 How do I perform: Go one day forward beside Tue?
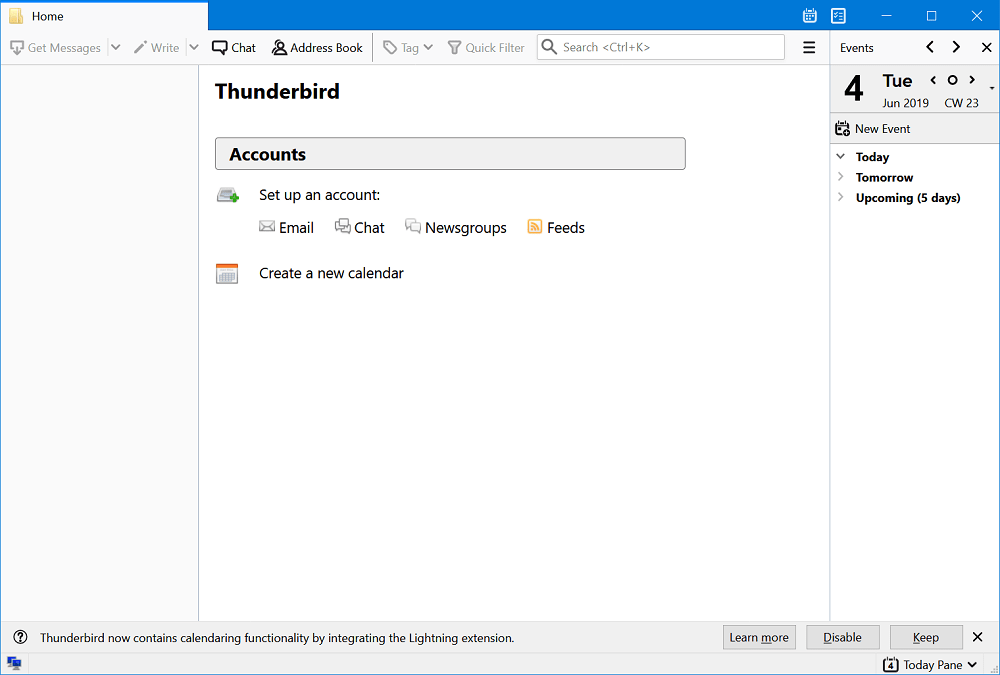pyautogui.click(x=972, y=80)
